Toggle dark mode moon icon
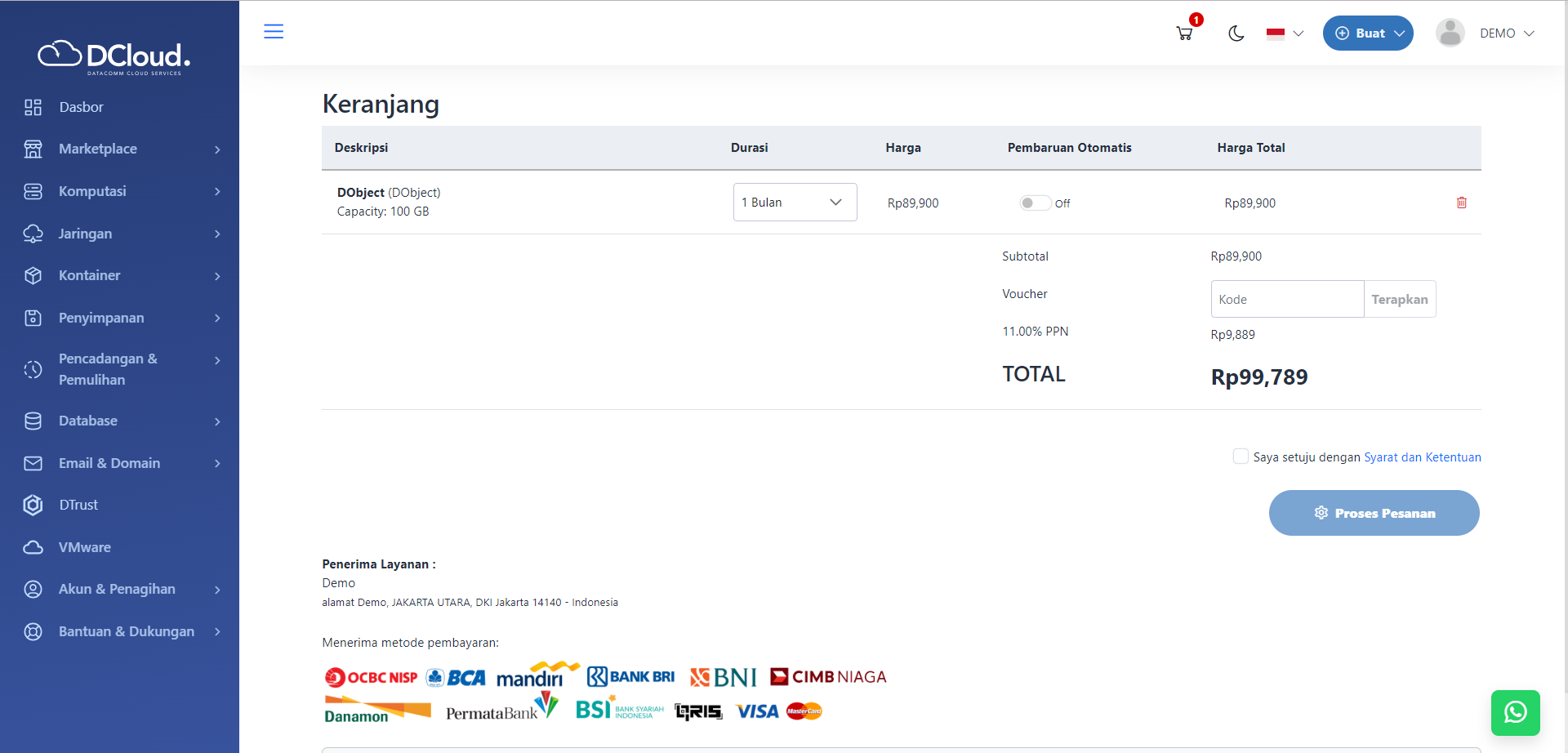 point(1236,33)
